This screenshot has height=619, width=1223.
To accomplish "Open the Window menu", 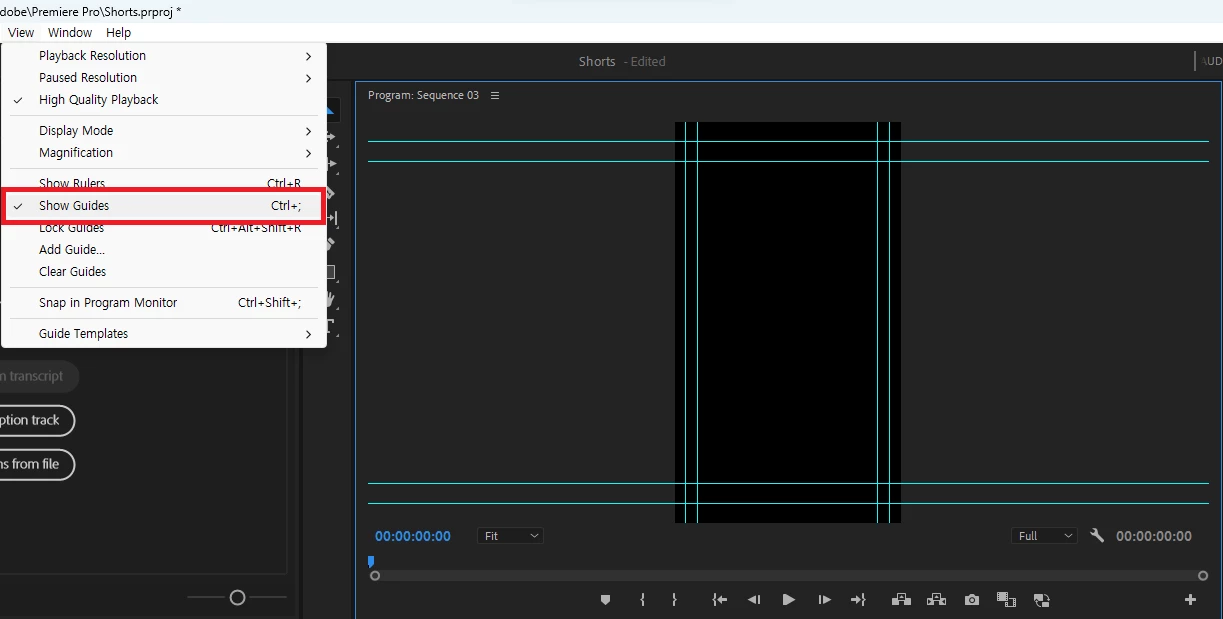I will [70, 33].
